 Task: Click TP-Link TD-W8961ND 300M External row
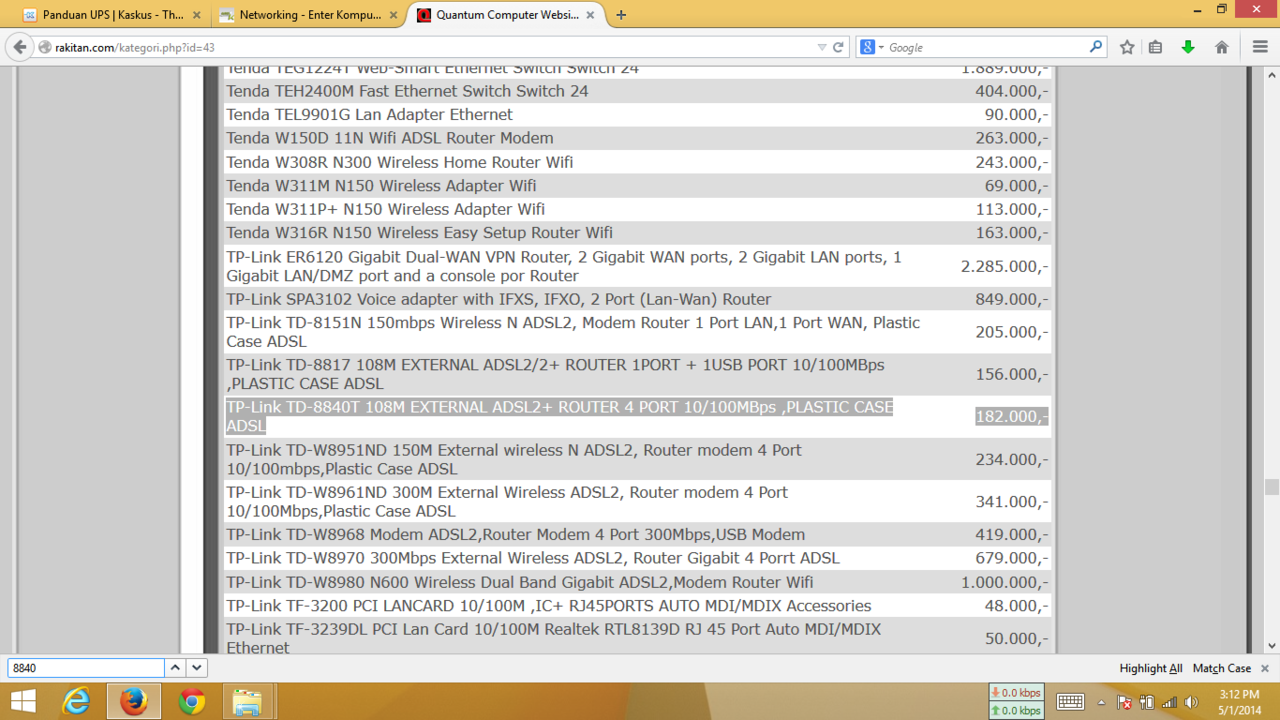(x=638, y=501)
